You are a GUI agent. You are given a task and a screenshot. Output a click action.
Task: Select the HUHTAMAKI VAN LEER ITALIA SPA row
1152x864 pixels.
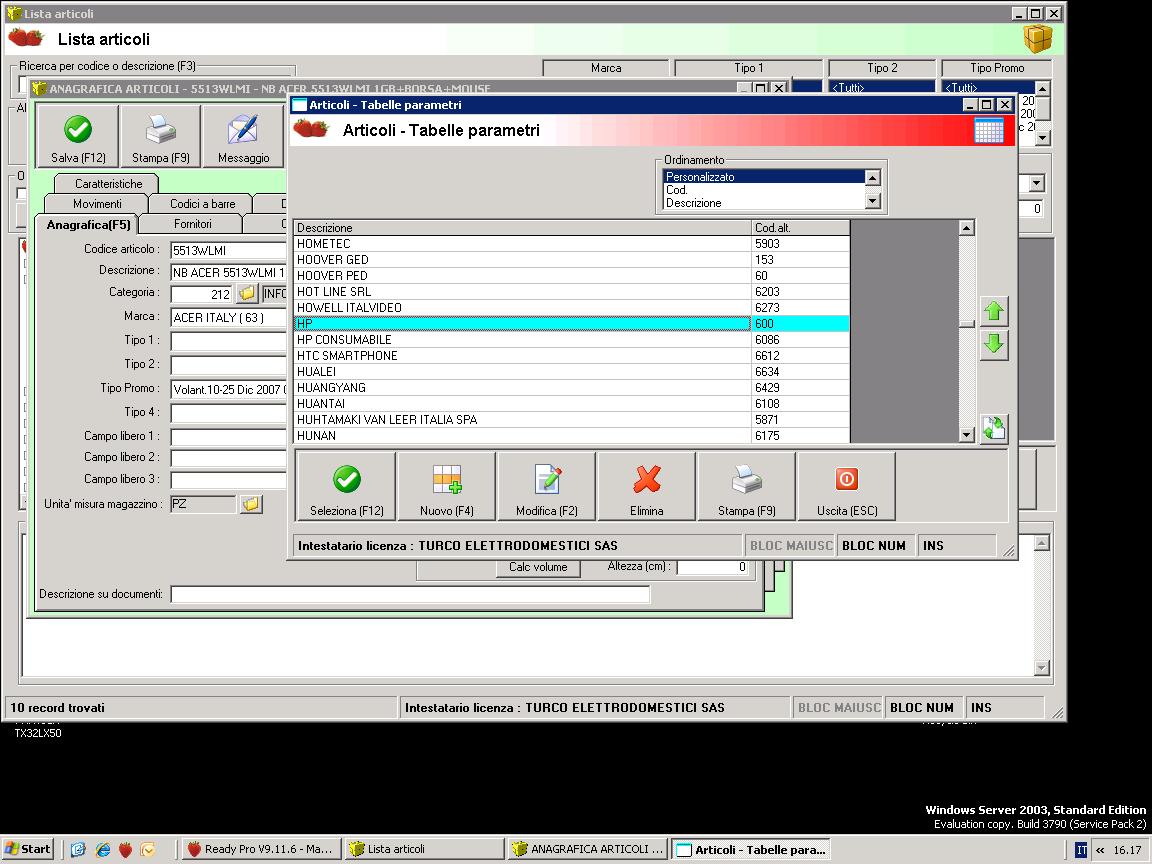point(572,420)
